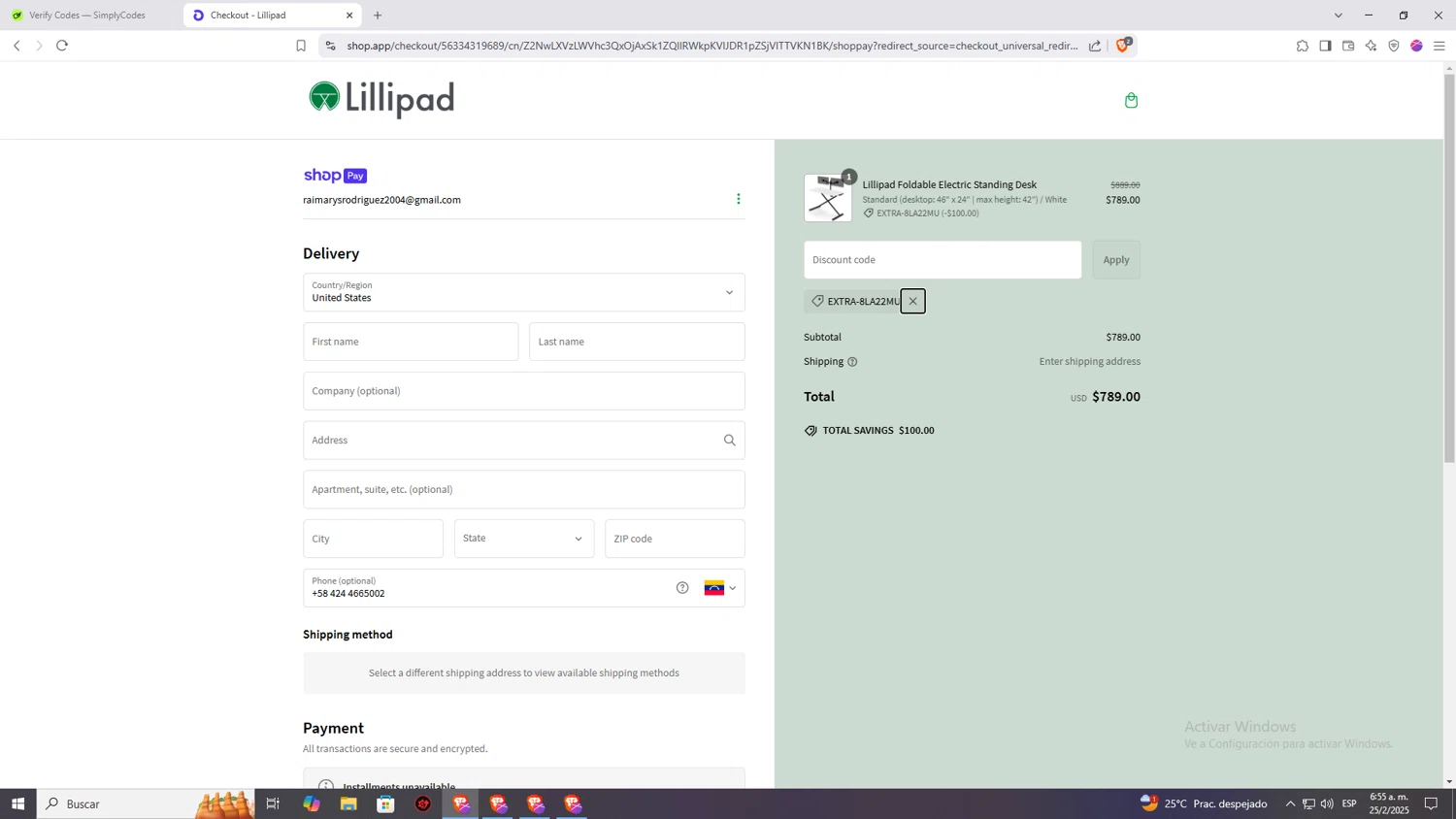
Task: Click the Lillipad logo
Action: [381, 99]
